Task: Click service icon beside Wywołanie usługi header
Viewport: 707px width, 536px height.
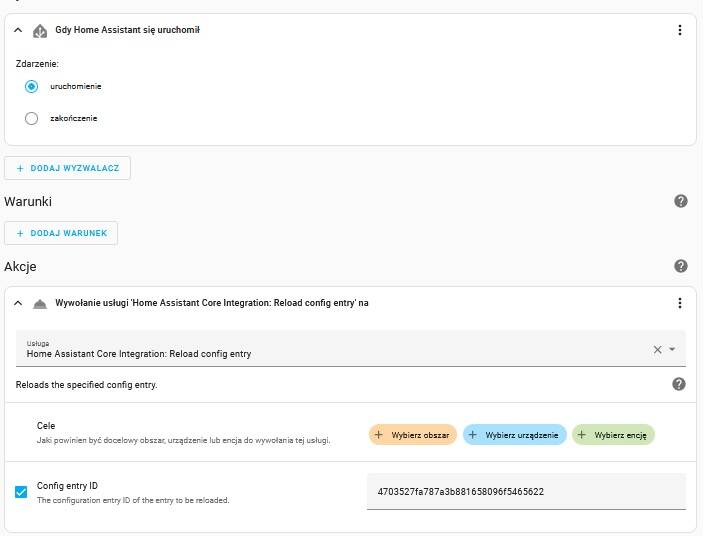Action: [40, 304]
